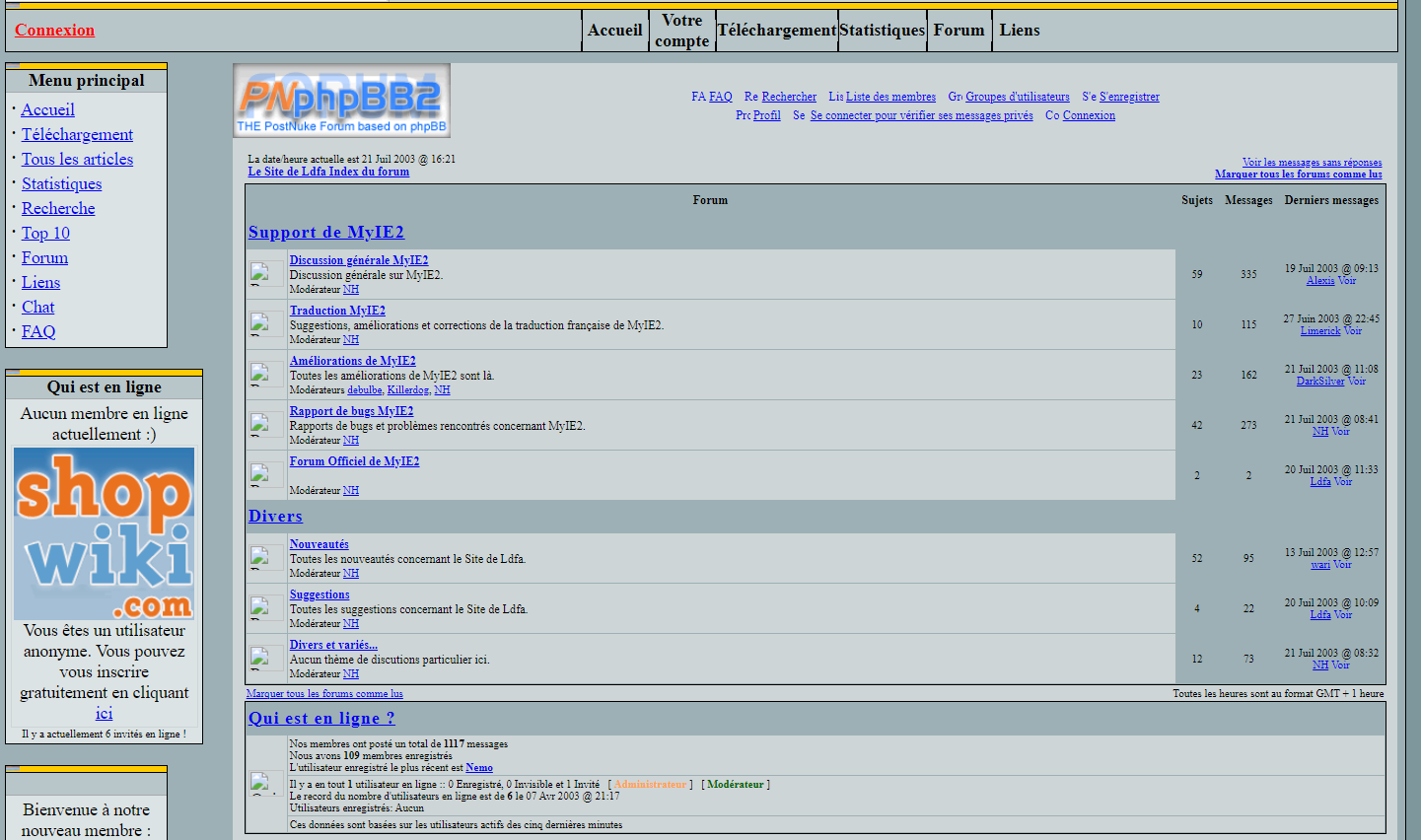This screenshot has width=1421, height=840.
Task: Open Rapport de bugs MyIE2 forum
Action: click(352, 411)
